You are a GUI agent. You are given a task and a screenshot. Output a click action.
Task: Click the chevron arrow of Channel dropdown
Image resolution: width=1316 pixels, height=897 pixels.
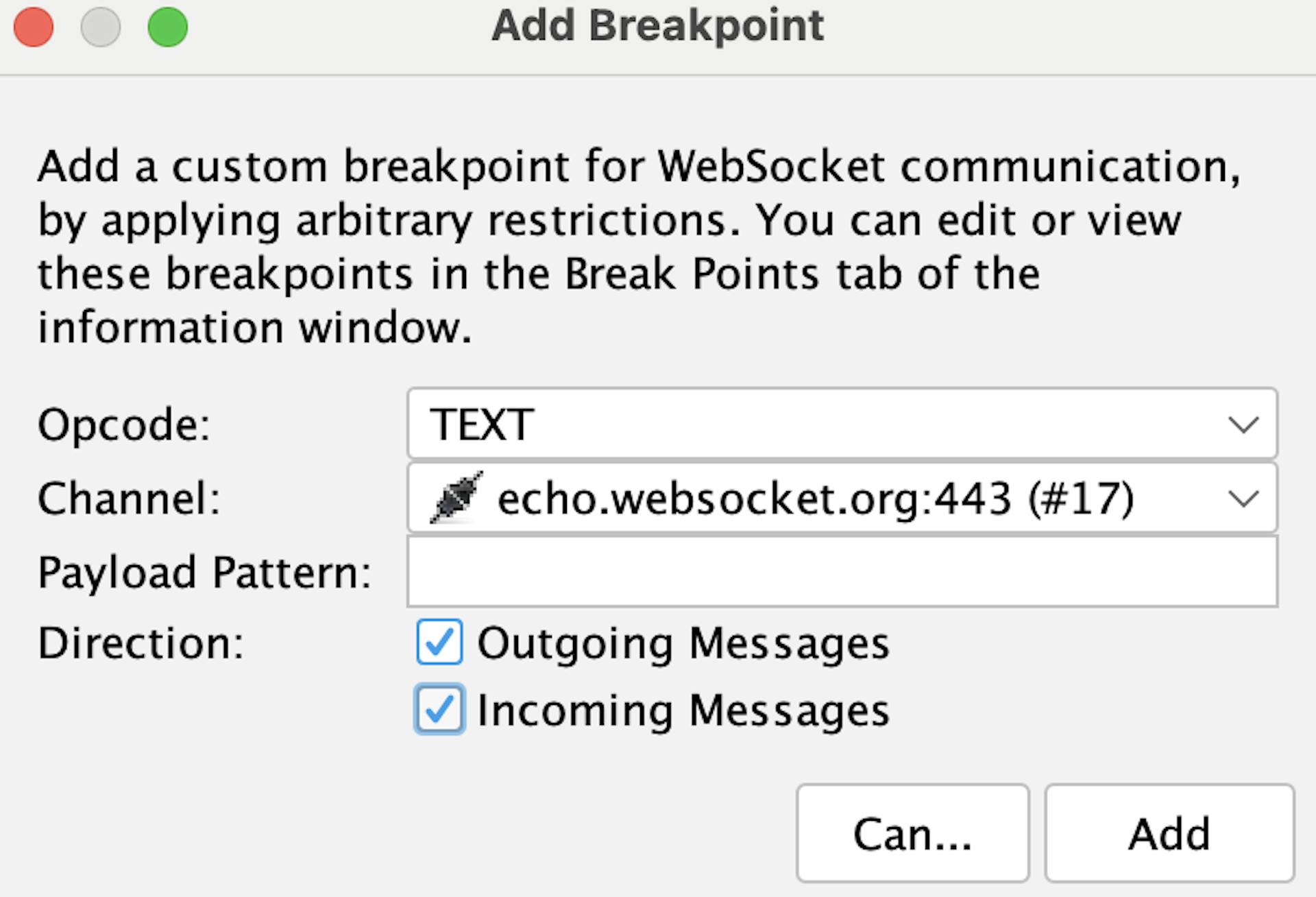point(1243,499)
